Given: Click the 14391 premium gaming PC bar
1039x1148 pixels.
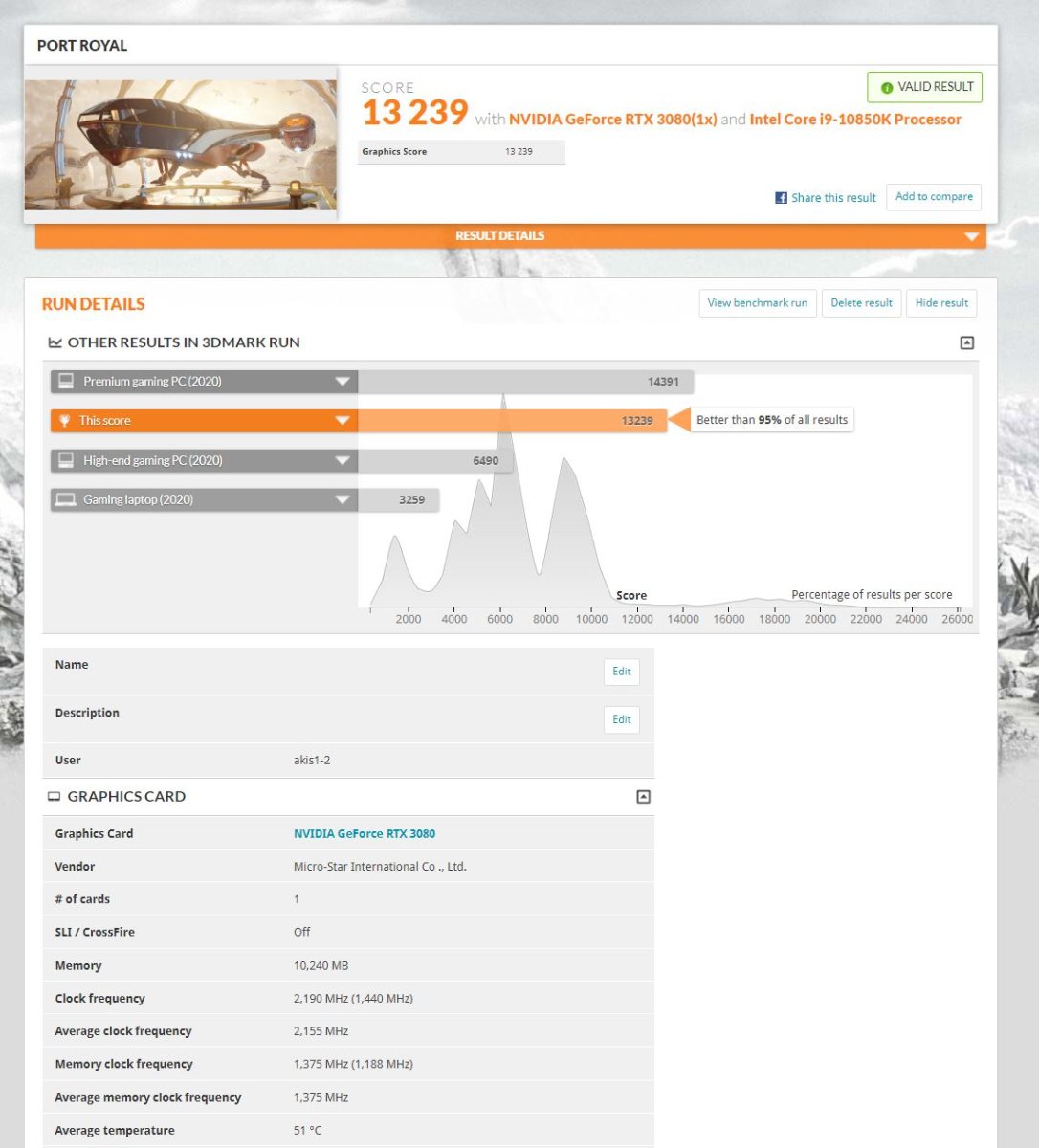Looking at the screenshot, I should pyautogui.click(x=525, y=382).
